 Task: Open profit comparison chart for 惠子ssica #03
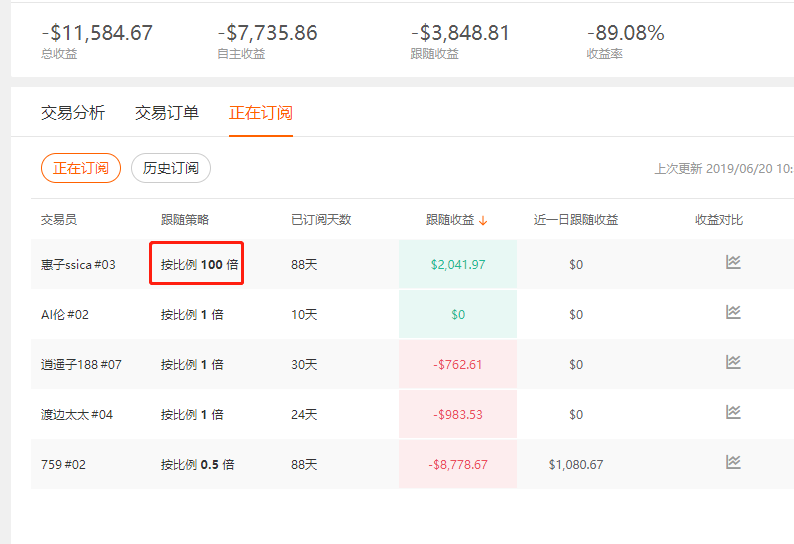(x=733, y=262)
